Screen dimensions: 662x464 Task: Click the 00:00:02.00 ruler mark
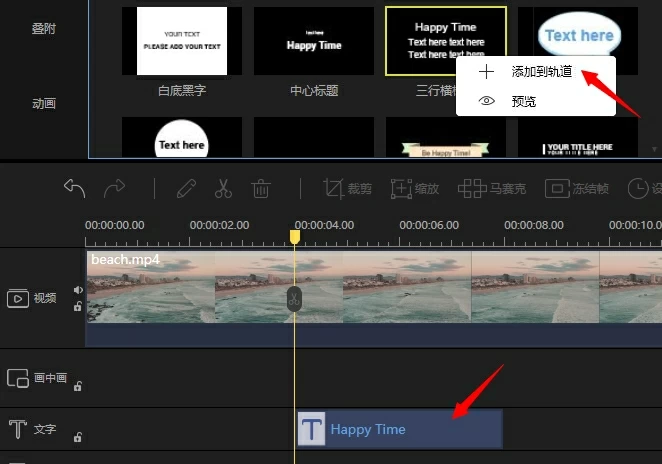click(219, 225)
